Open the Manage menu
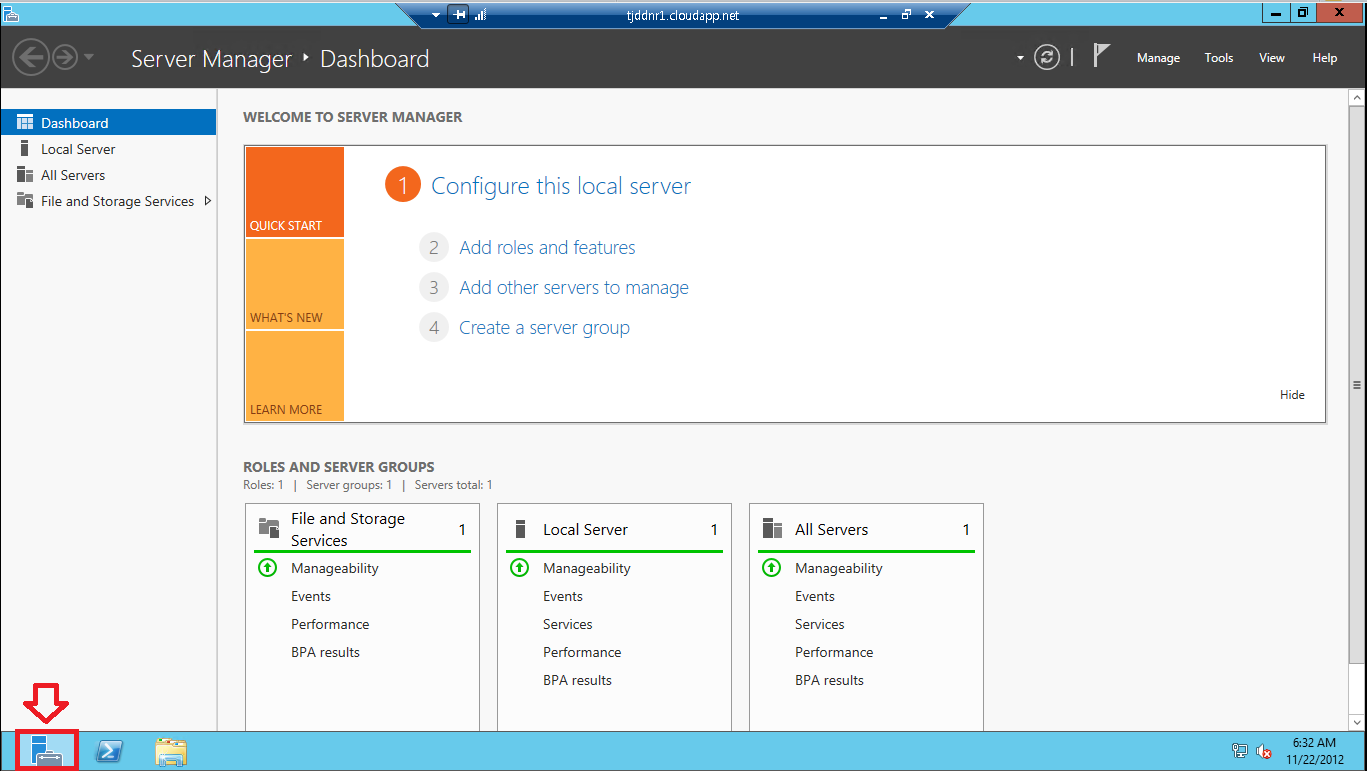The width and height of the screenshot is (1367, 771). 1158,58
